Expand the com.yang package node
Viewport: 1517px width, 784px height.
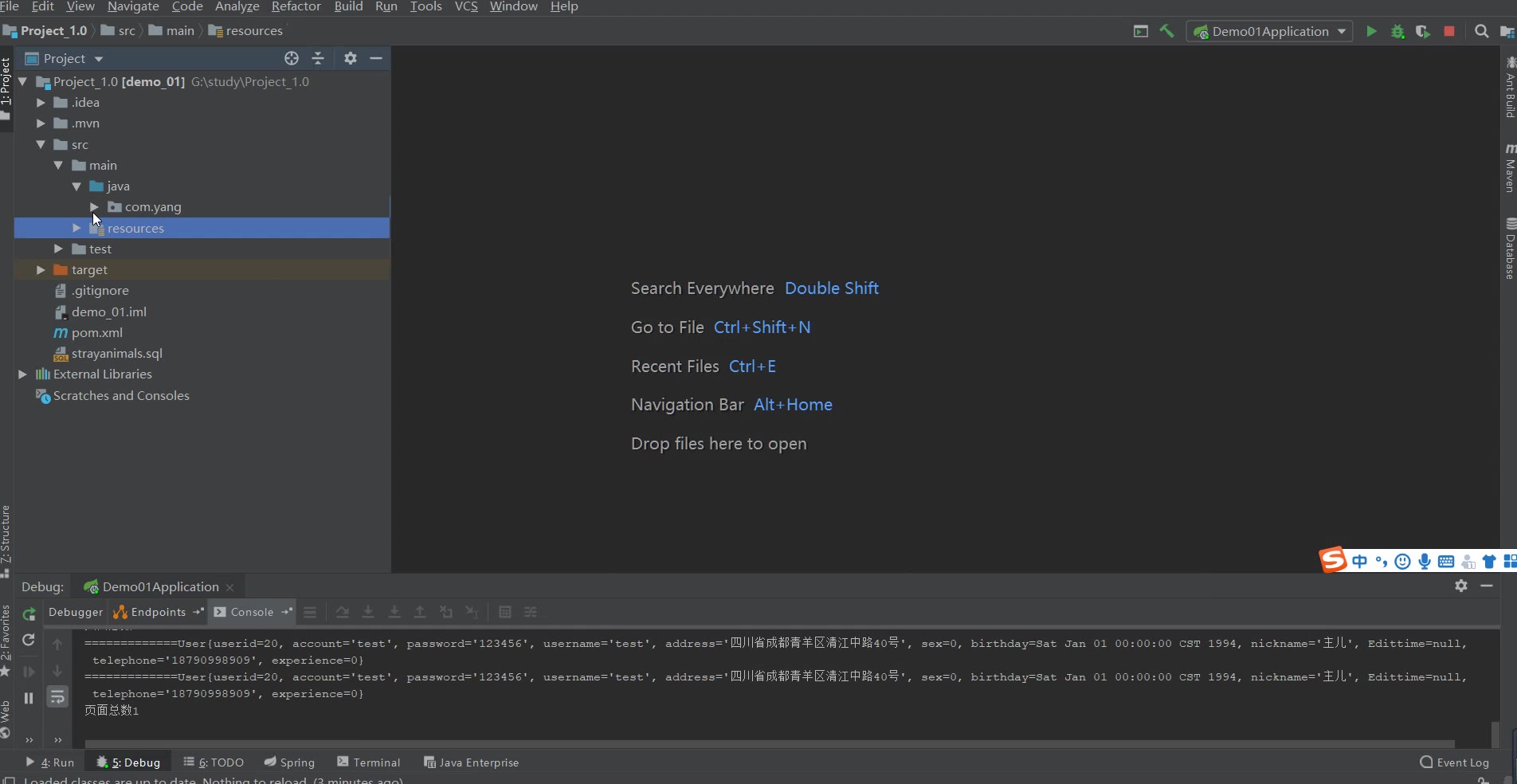[94, 207]
